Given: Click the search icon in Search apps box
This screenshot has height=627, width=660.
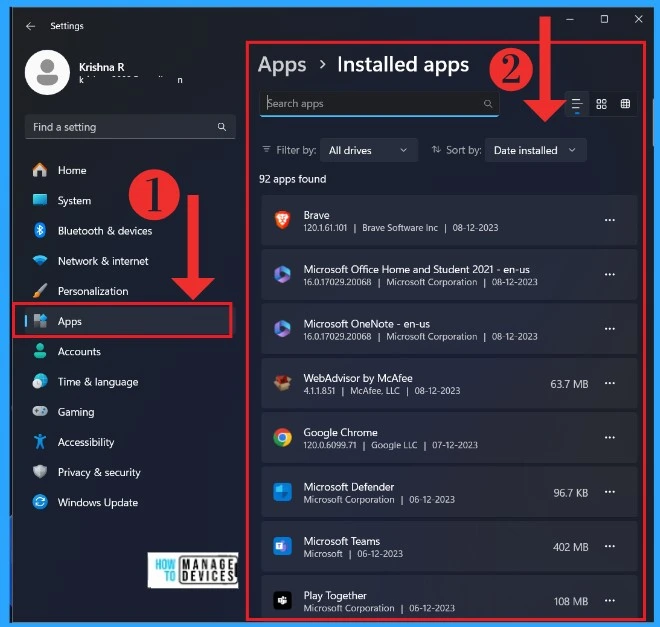Looking at the screenshot, I should point(488,104).
